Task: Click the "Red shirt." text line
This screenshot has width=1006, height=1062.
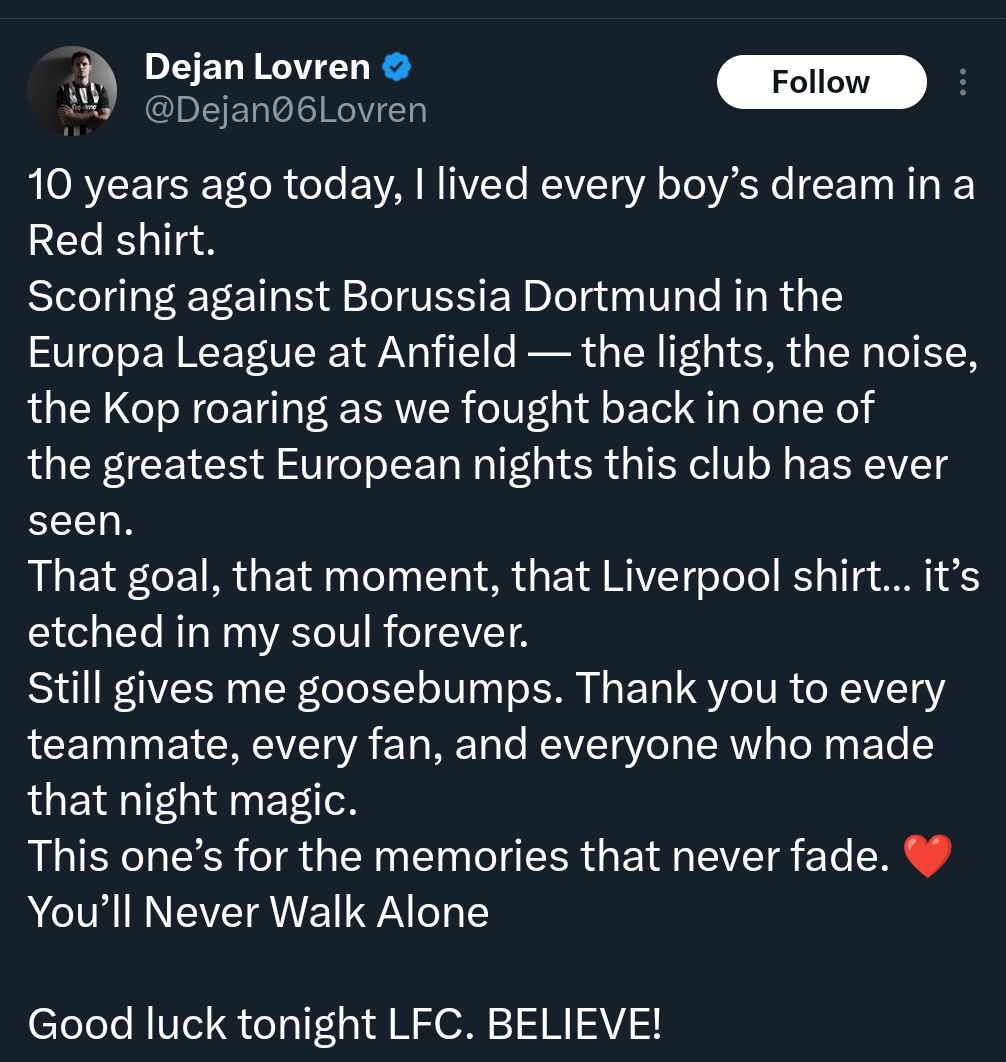Action: pos(122,241)
